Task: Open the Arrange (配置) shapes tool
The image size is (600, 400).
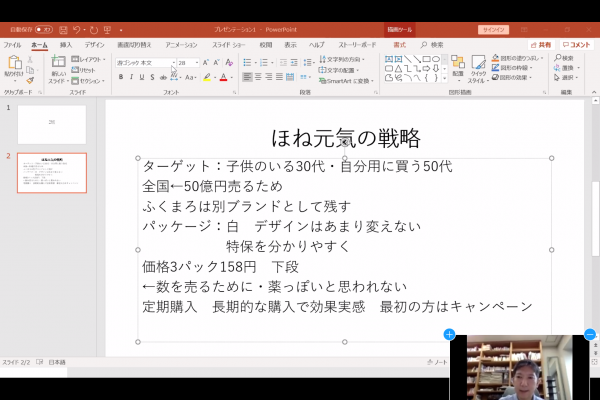Action: tap(457, 66)
